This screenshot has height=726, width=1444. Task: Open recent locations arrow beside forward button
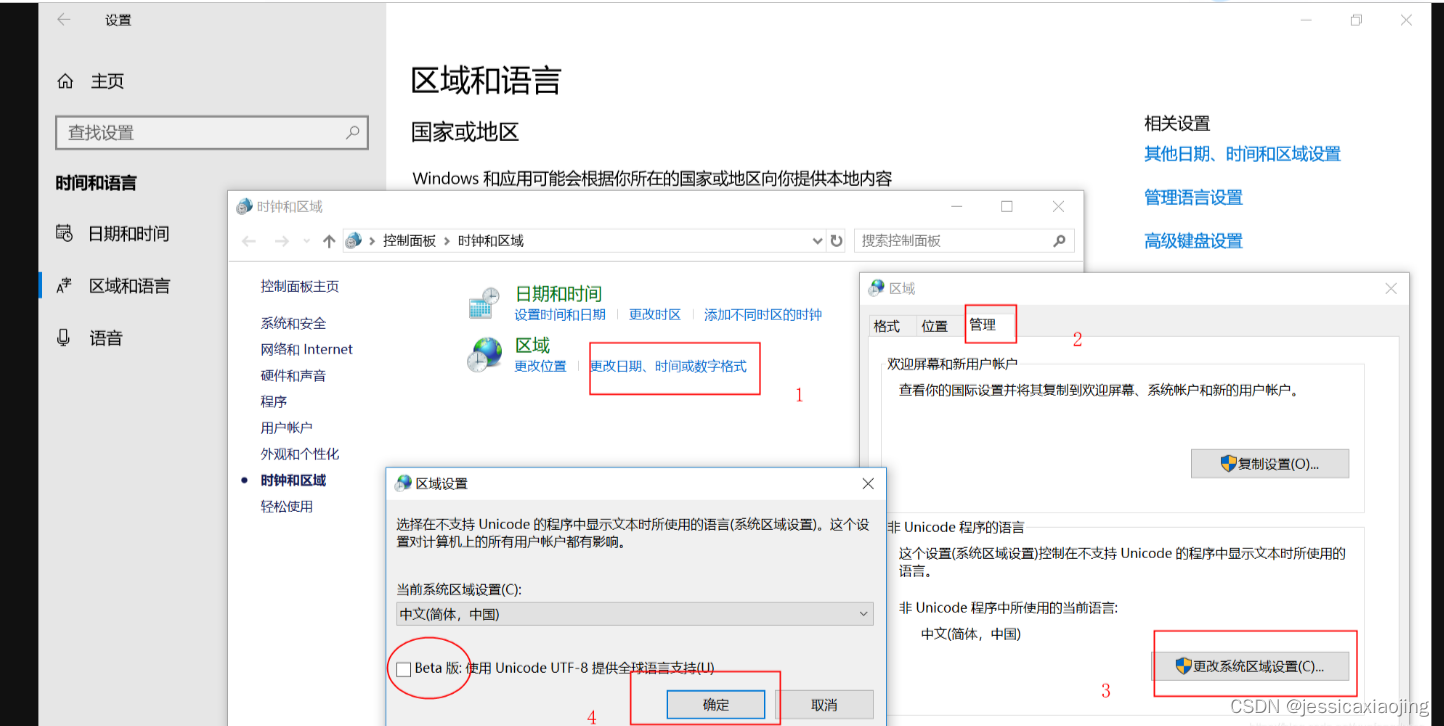coord(306,241)
